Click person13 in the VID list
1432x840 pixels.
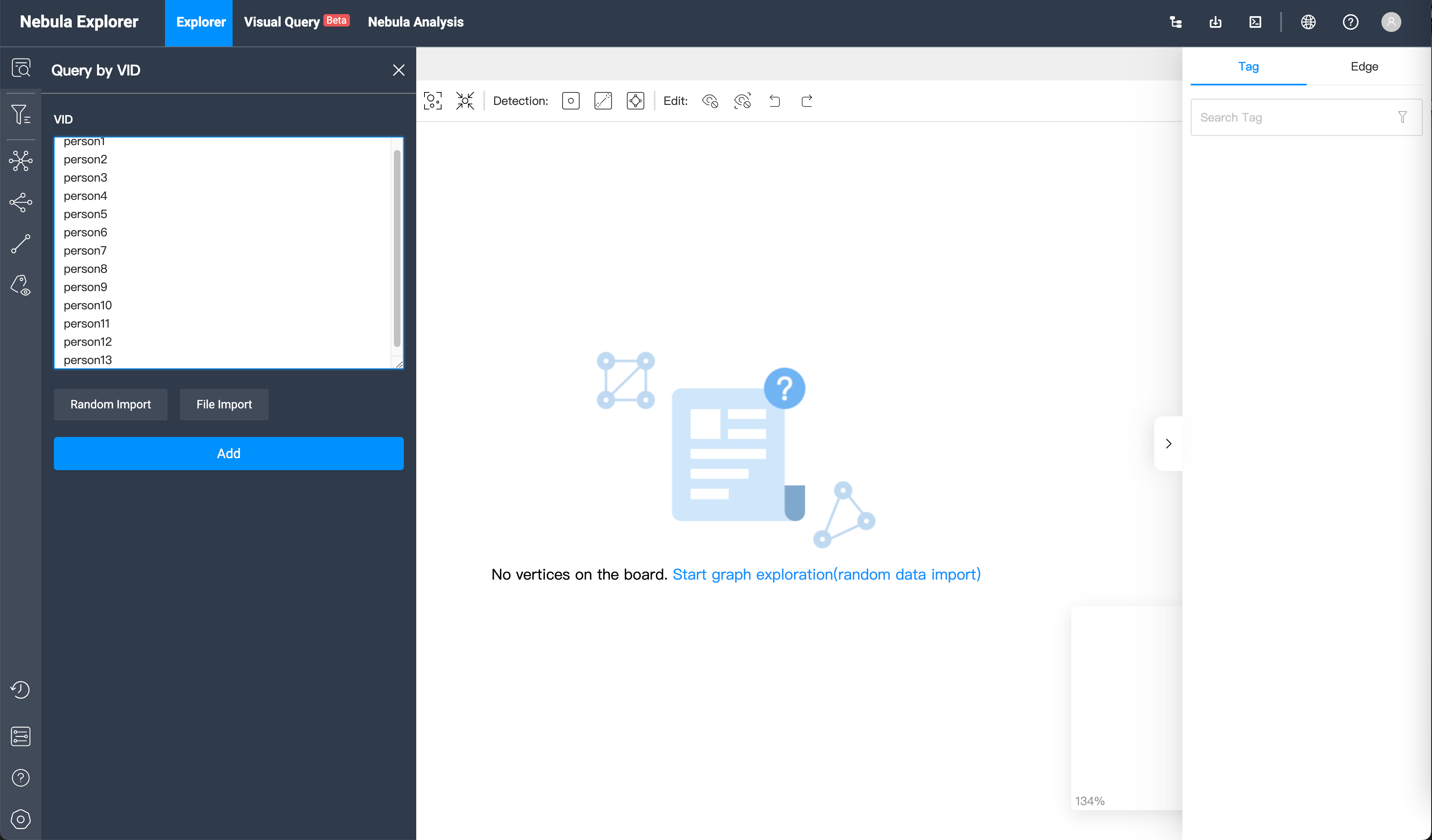(87, 360)
